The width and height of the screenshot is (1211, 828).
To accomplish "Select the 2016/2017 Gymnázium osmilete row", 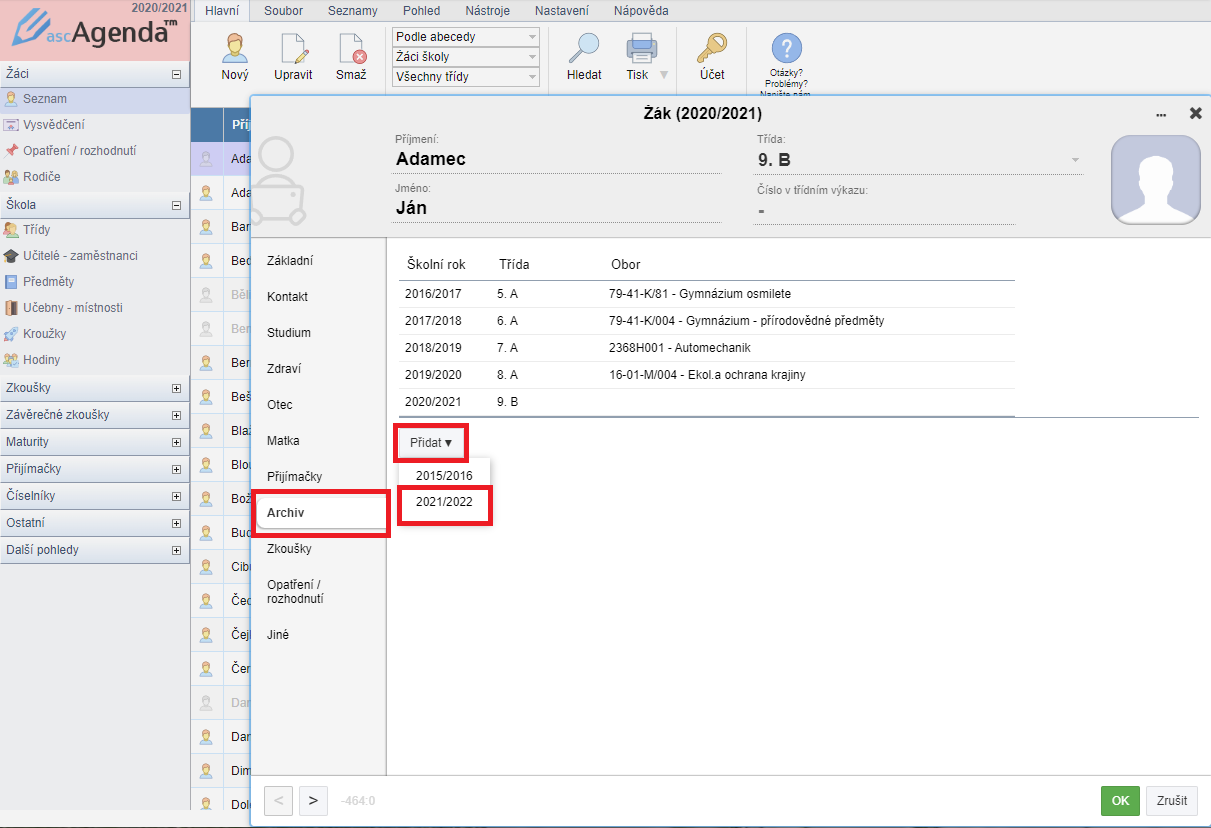I will [x=706, y=294].
